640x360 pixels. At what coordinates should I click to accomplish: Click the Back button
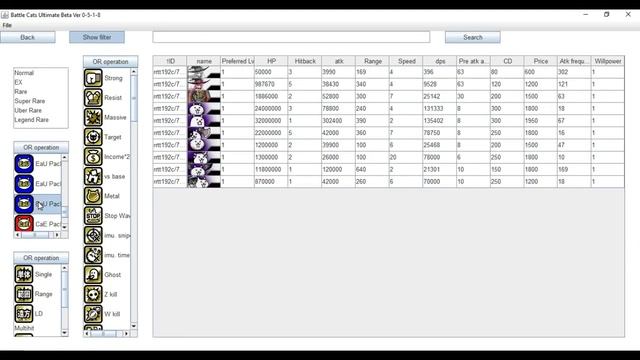tap(28, 37)
